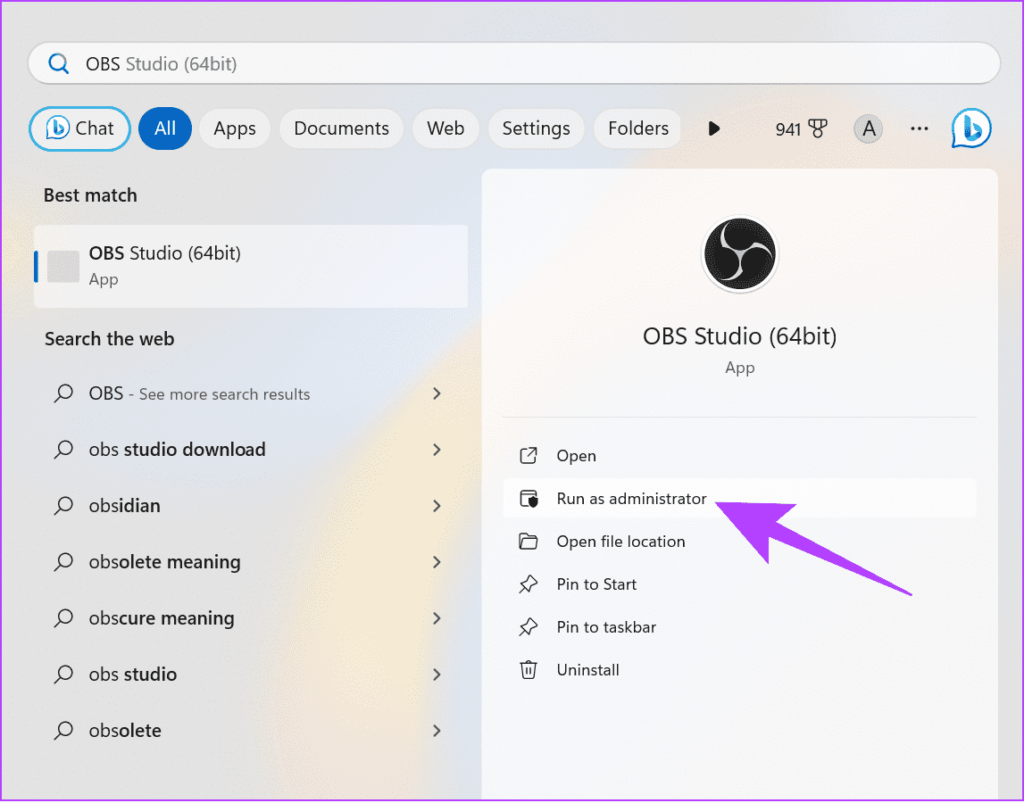Click the OBS Studio logo in the preview pane

click(740, 254)
